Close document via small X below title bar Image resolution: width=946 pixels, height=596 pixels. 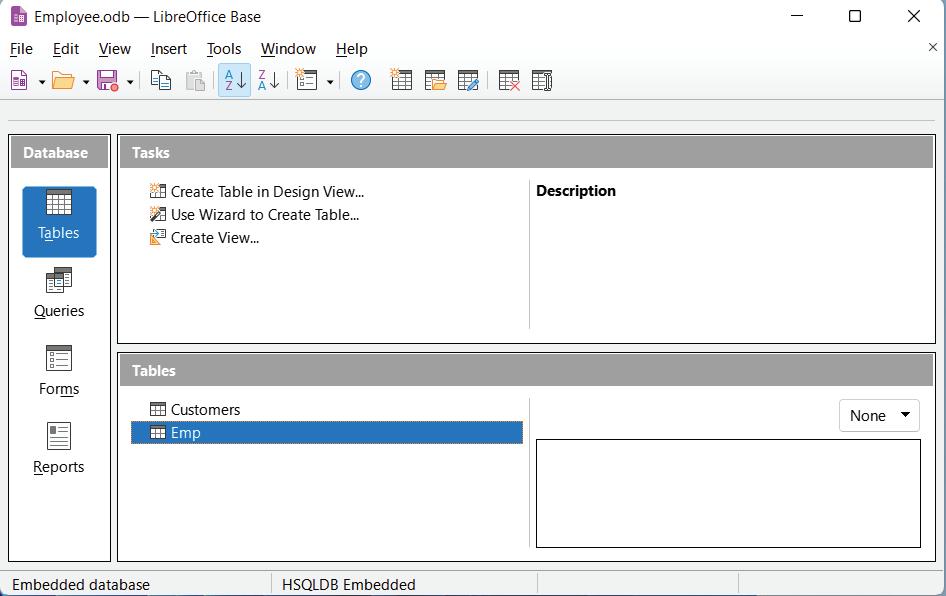[x=933, y=47]
